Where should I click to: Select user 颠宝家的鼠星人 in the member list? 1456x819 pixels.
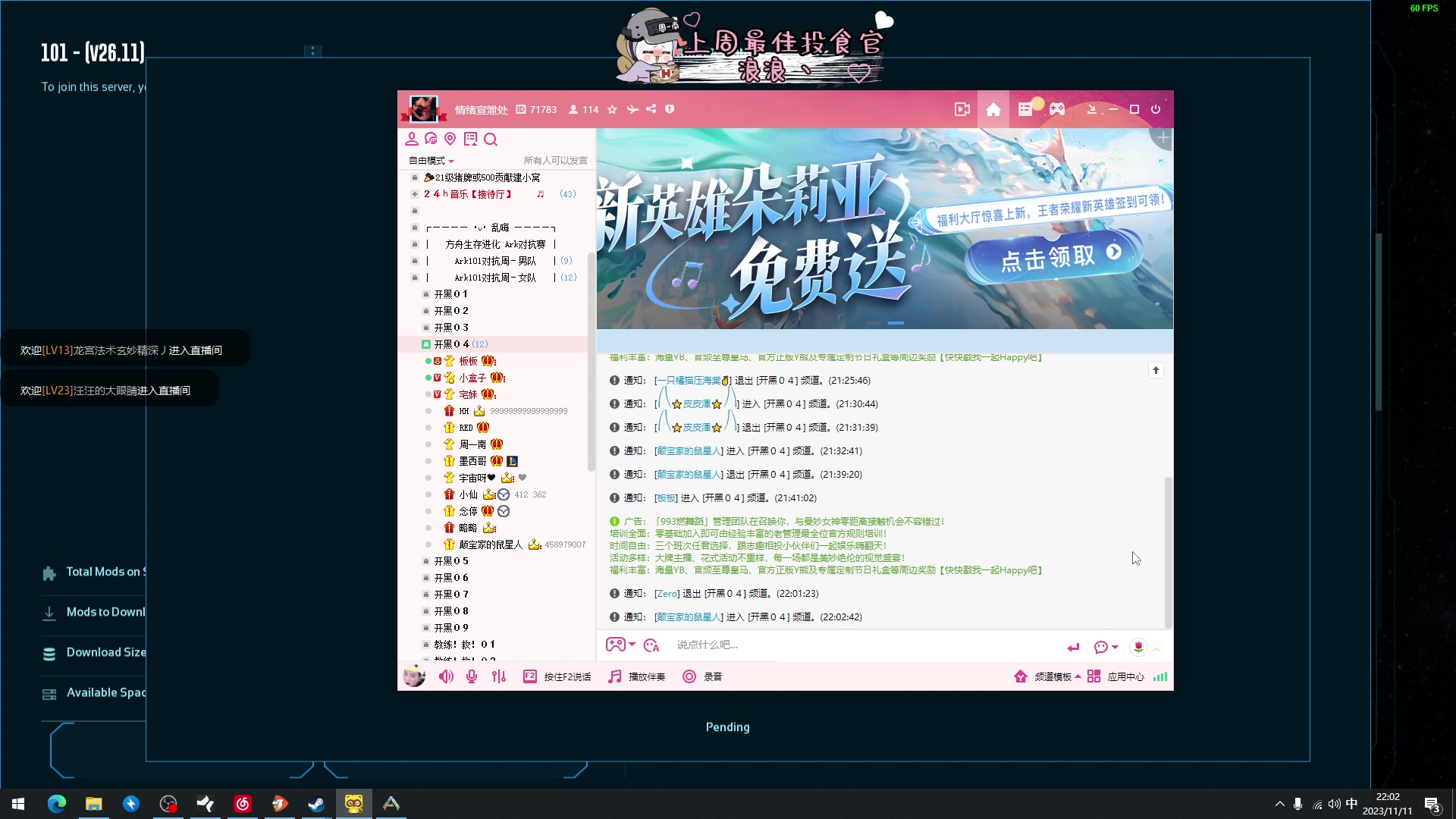(491, 544)
